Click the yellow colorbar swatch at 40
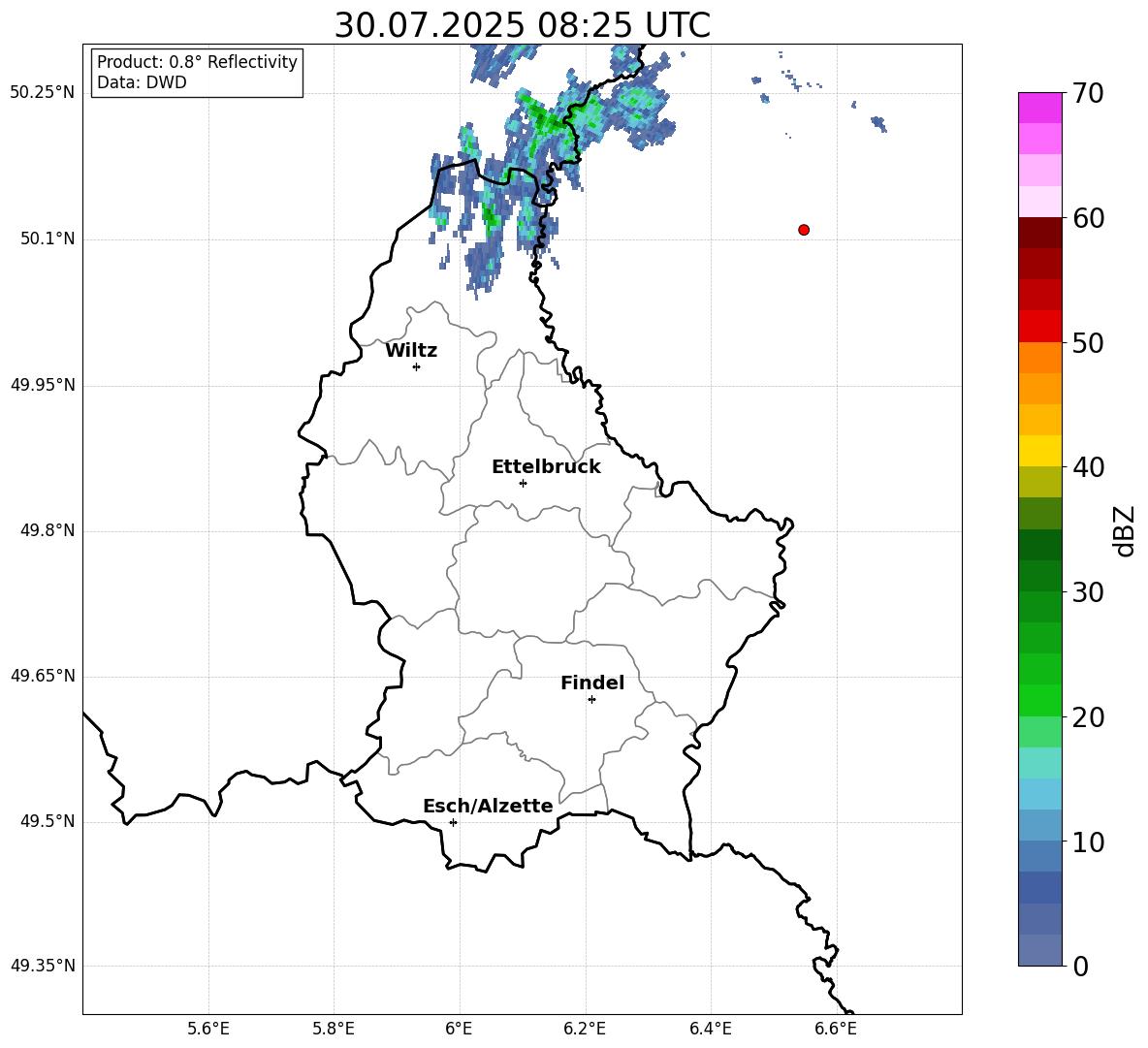The image size is (1148, 1048). [1040, 451]
